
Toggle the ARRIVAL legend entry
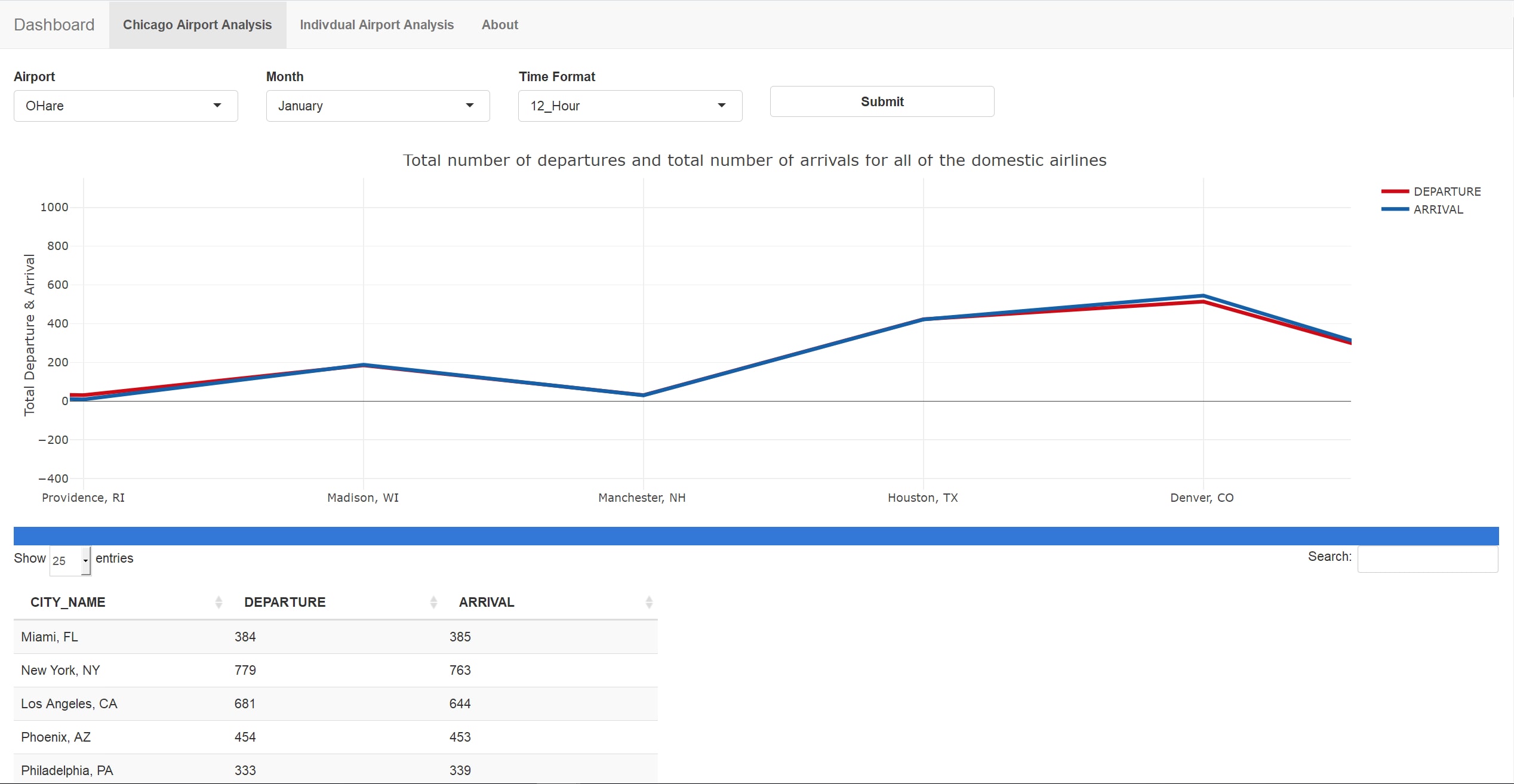(x=1423, y=209)
